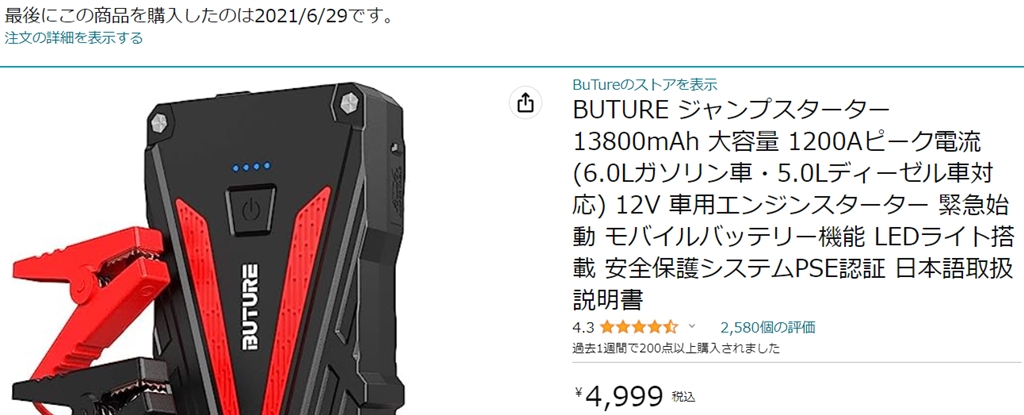Click the 税込 label next to price

(684, 397)
